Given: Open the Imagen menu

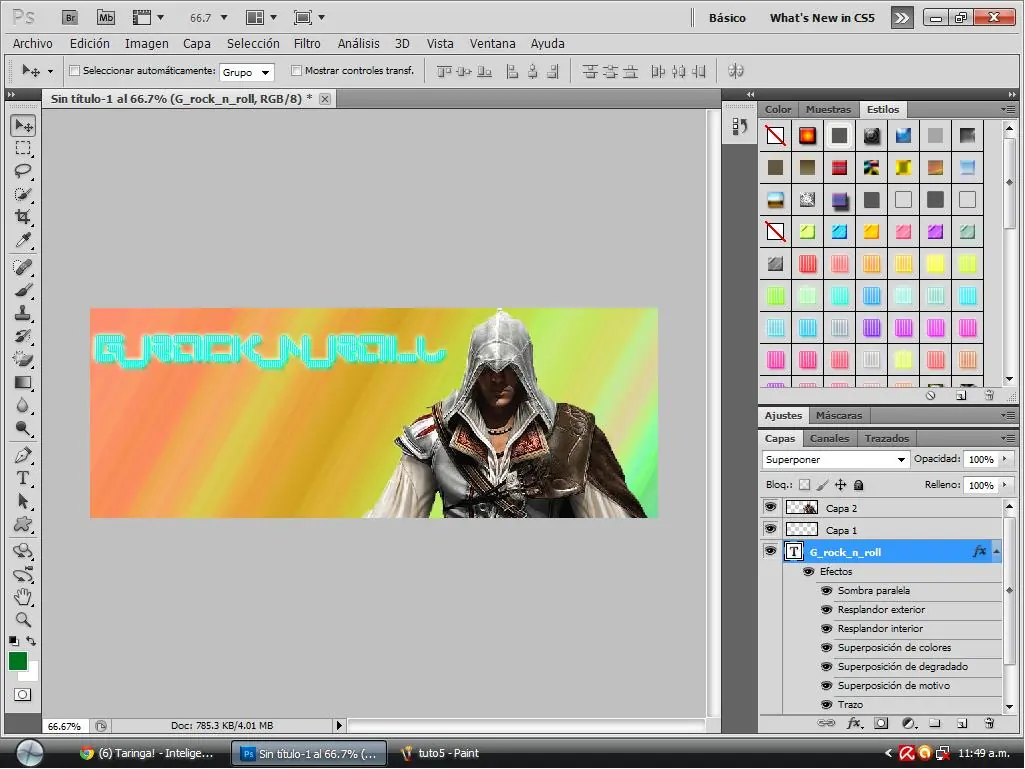Looking at the screenshot, I should (x=147, y=44).
